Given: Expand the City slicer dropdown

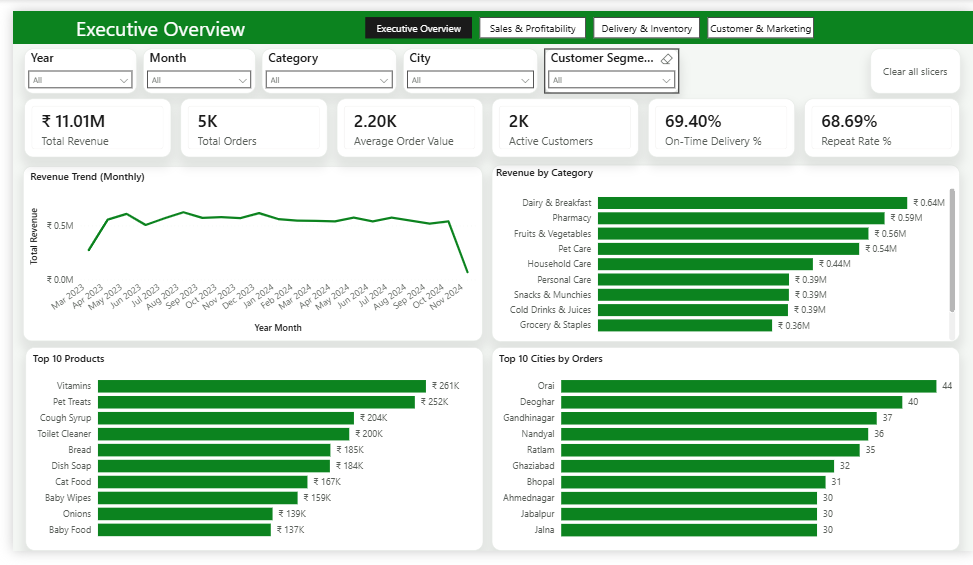Looking at the screenshot, I should click(470, 80).
